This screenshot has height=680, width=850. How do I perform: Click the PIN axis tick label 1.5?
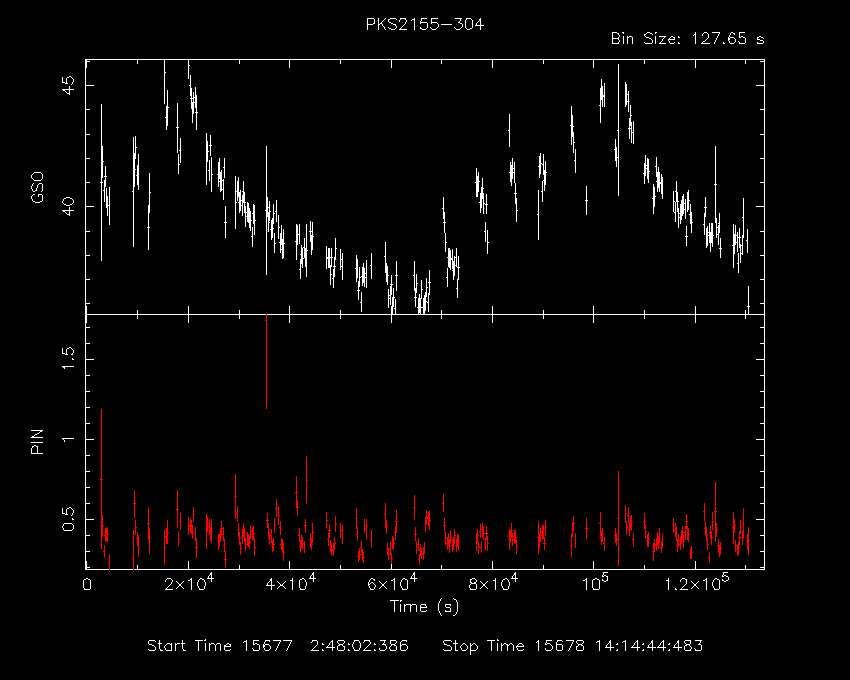69,358
